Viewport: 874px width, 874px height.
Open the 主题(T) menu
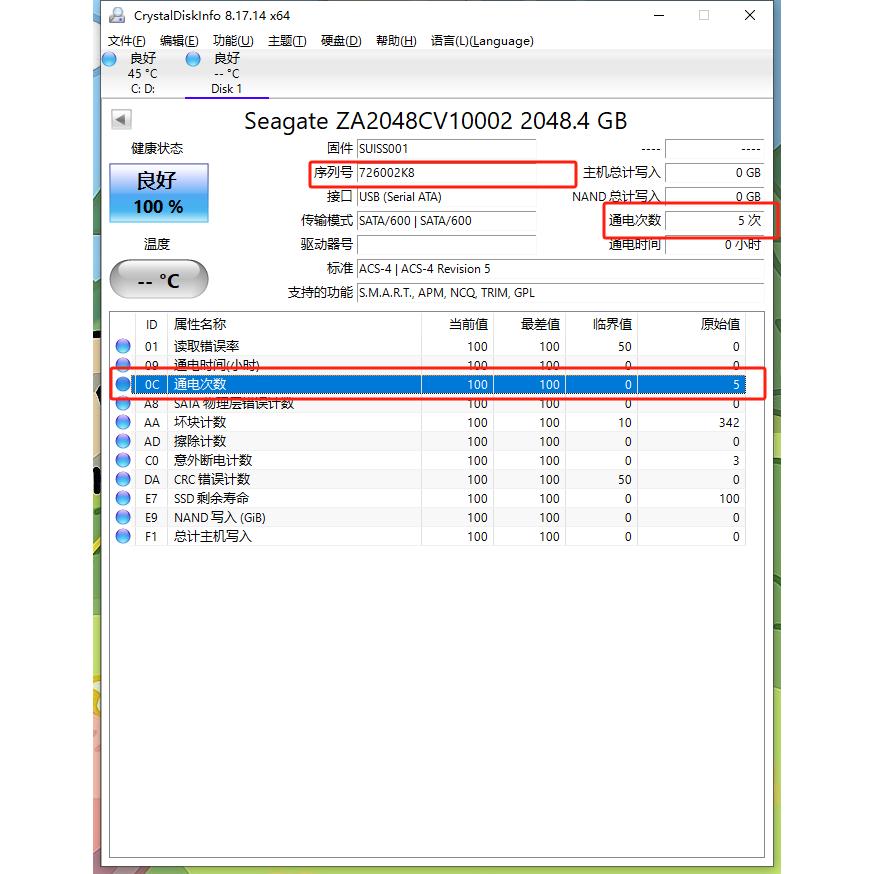click(287, 41)
